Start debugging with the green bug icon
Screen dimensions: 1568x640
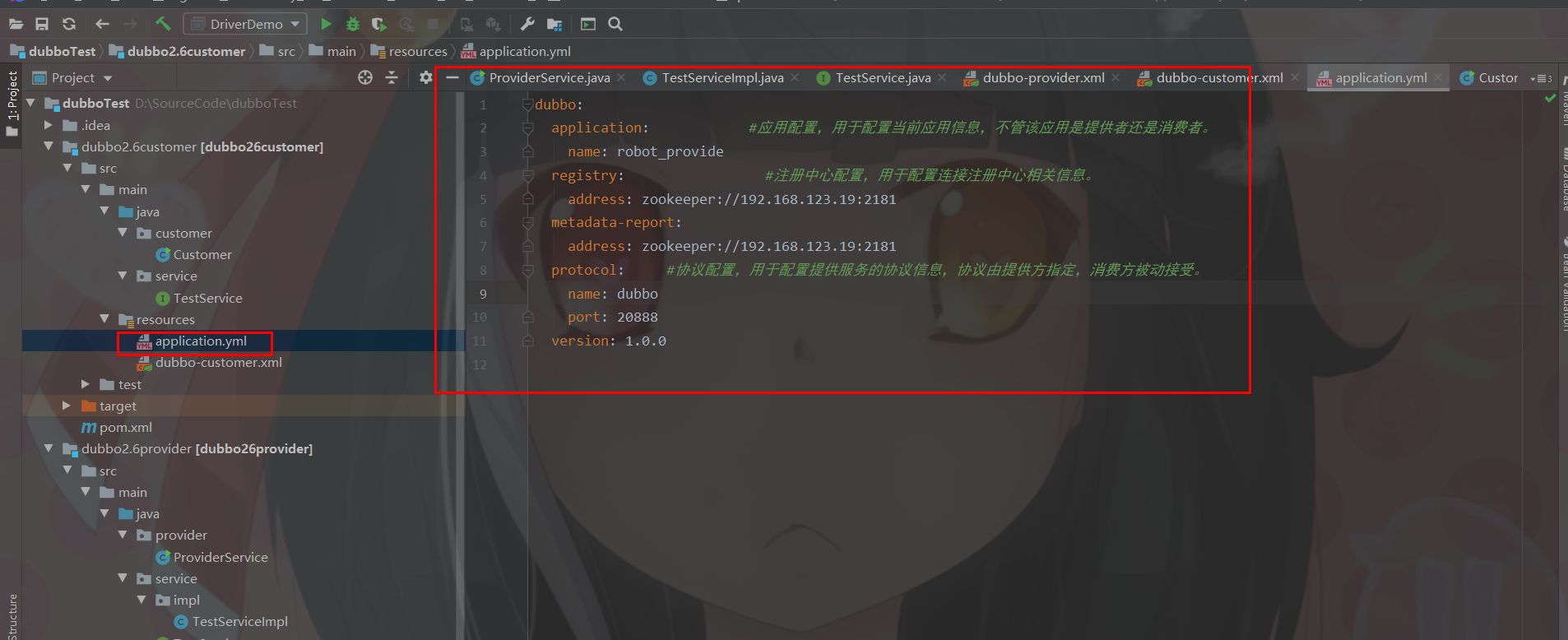click(353, 24)
